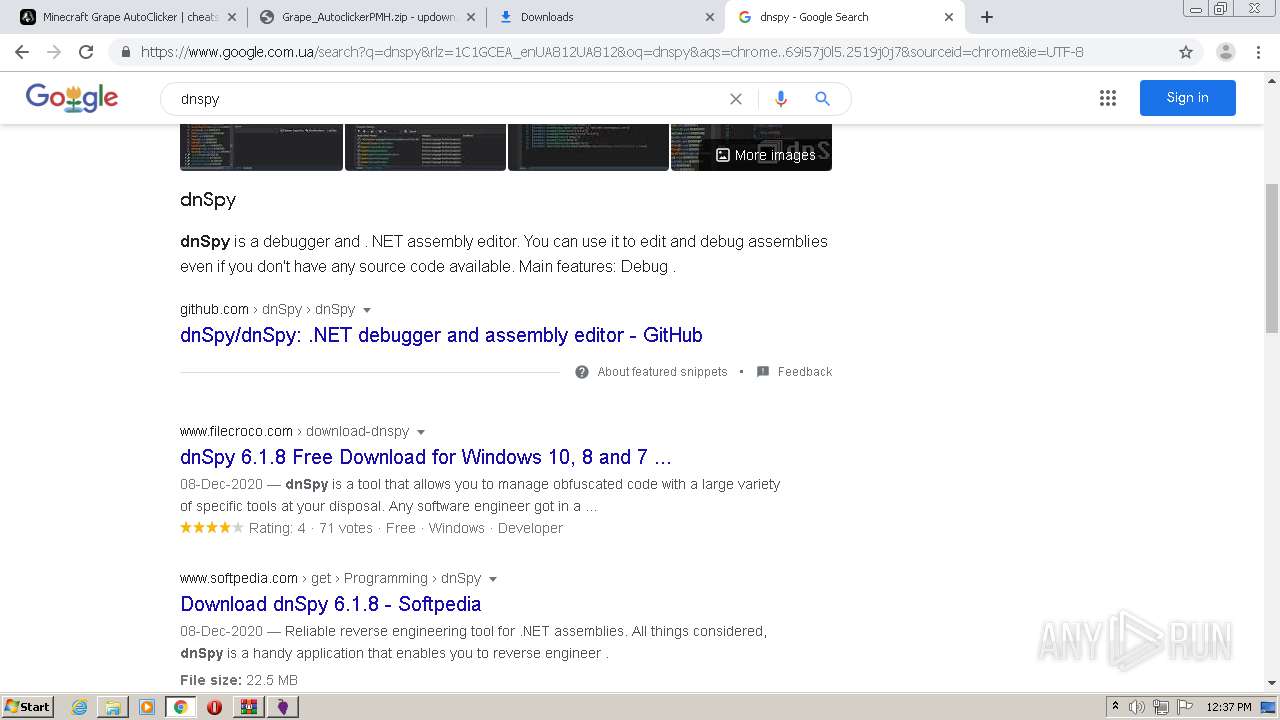Open the purple app icon in taskbar

click(x=283, y=707)
